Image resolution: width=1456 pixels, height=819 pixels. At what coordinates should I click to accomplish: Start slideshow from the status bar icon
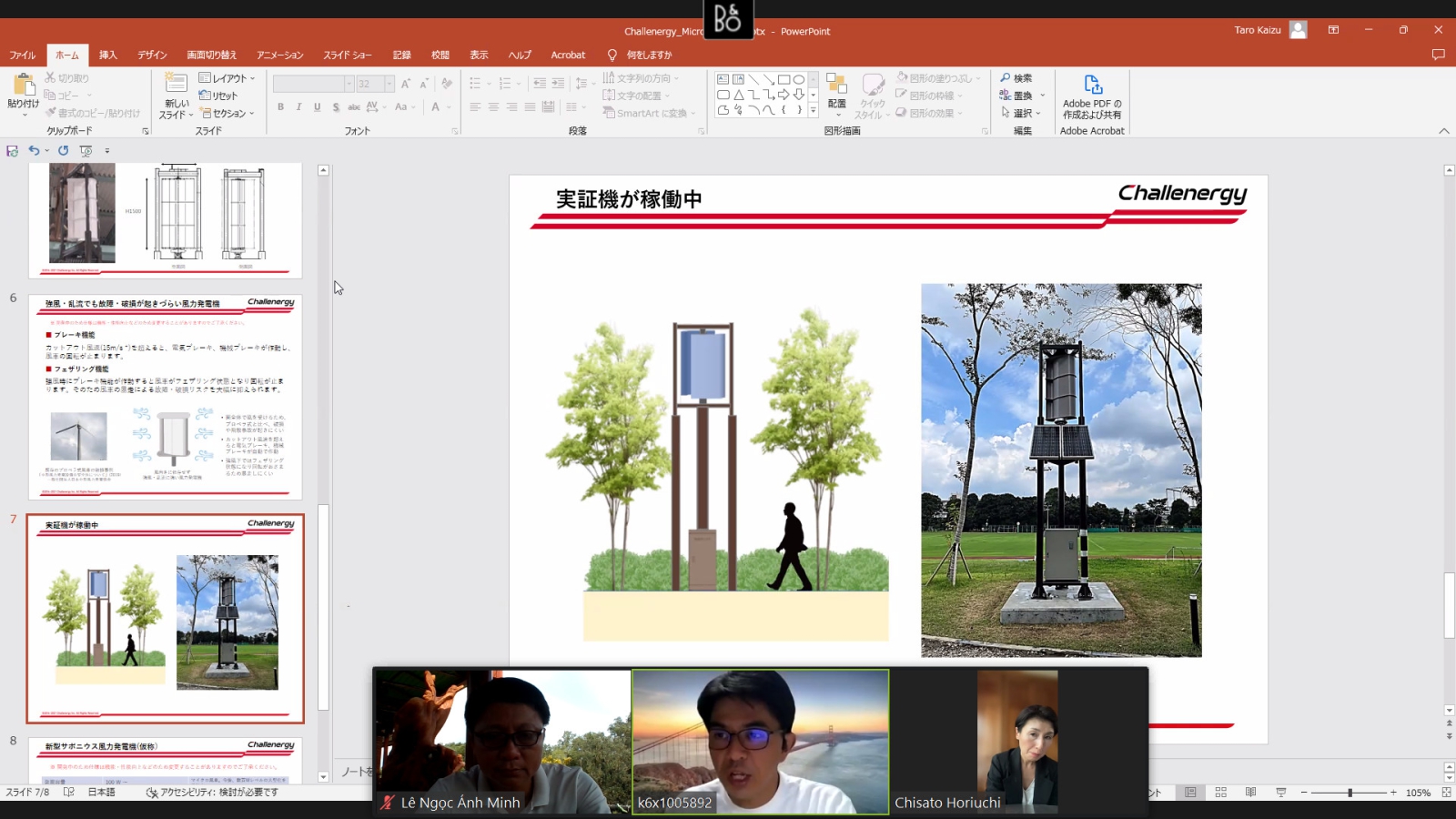[1281, 793]
